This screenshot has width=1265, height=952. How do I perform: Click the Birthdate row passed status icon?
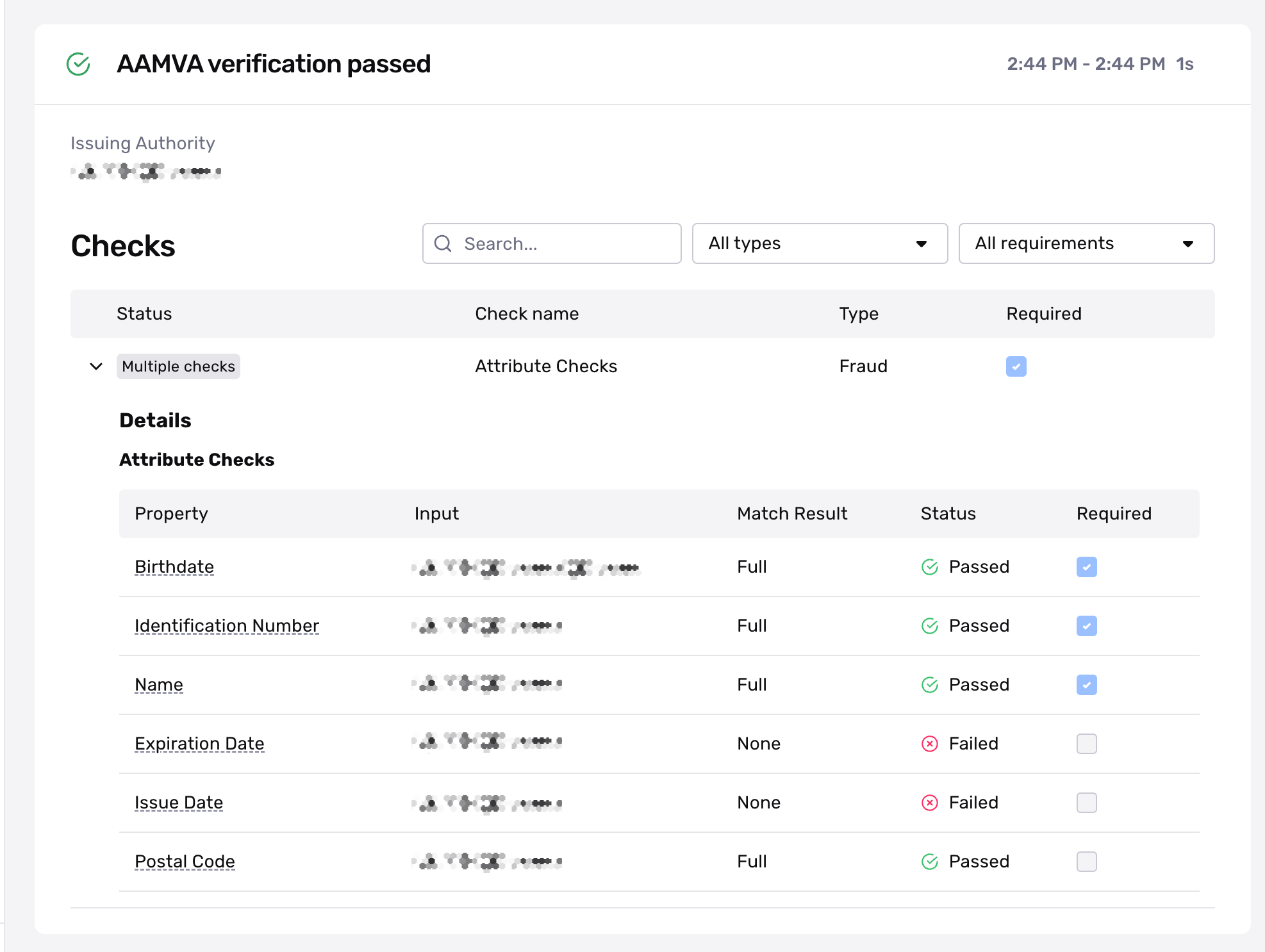pyautogui.click(x=929, y=567)
